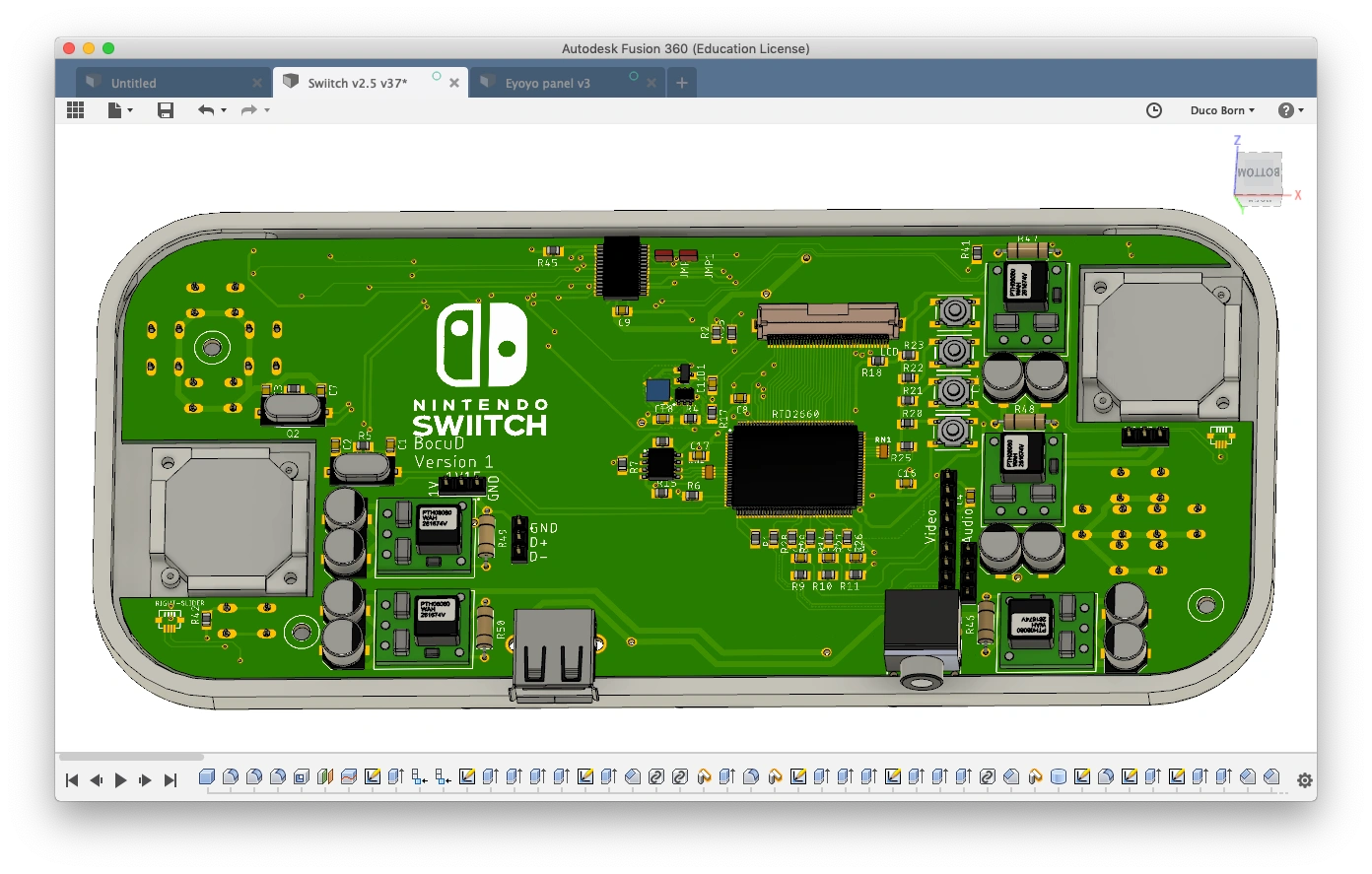The height and width of the screenshot is (874, 1372).
Task: Select the last feature icon in timeline
Action: pyautogui.click(x=1271, y=776)
